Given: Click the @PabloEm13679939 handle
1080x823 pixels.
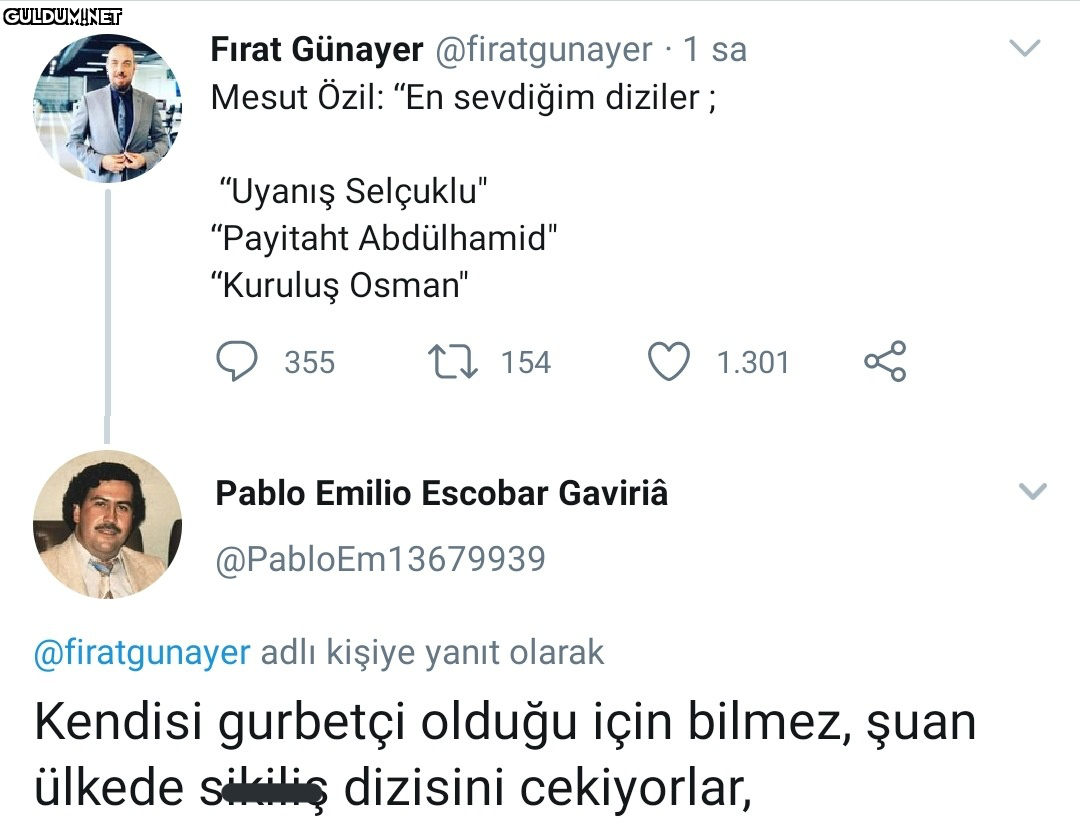Looking at the screenshot, I should pos(381,558).
